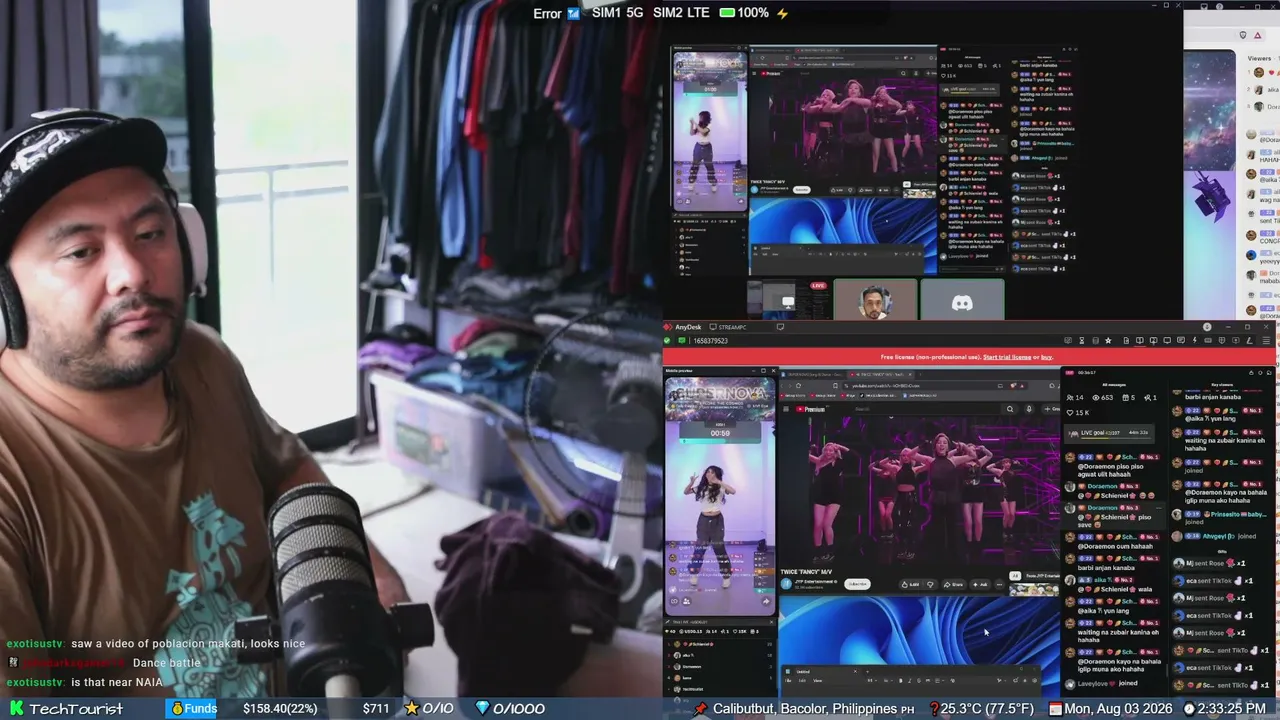Click Subscribe under the TWICE video in AnyDesk
1280x720 pixels.
click(857, 584)
